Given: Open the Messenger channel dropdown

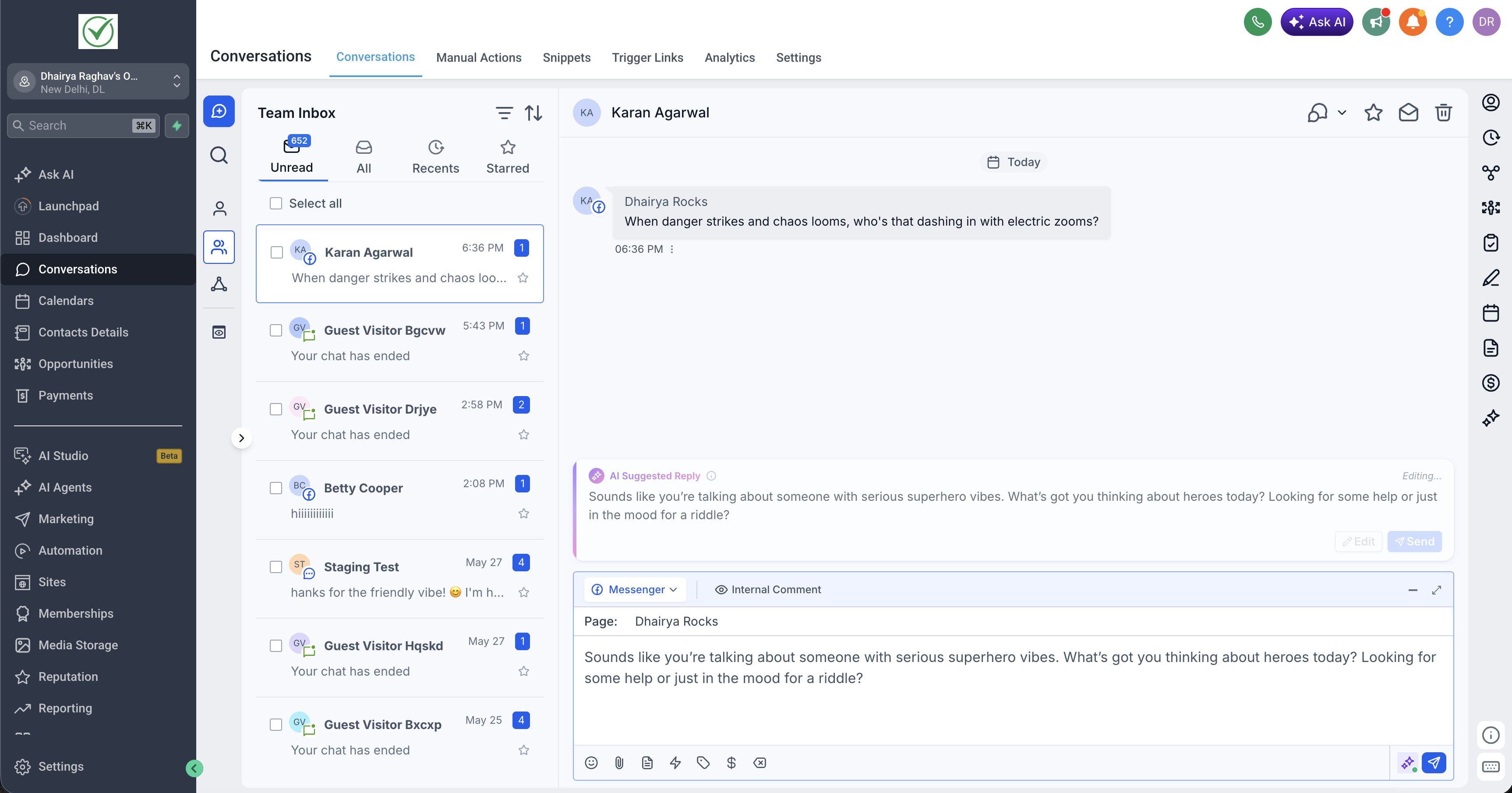Looking at the screenshot, I should pos(635,589).
